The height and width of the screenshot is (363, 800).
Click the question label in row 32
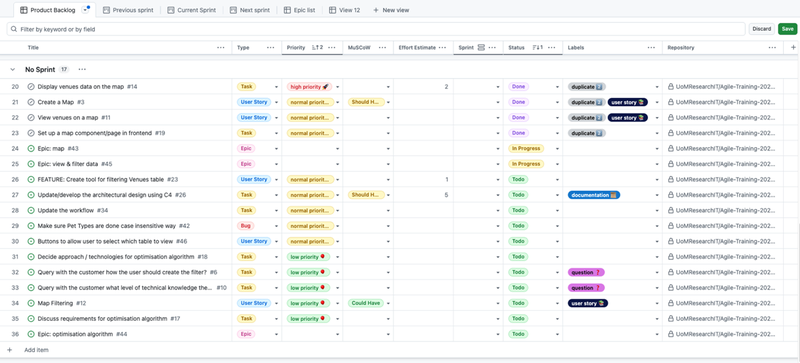click(x=586, y=272)
